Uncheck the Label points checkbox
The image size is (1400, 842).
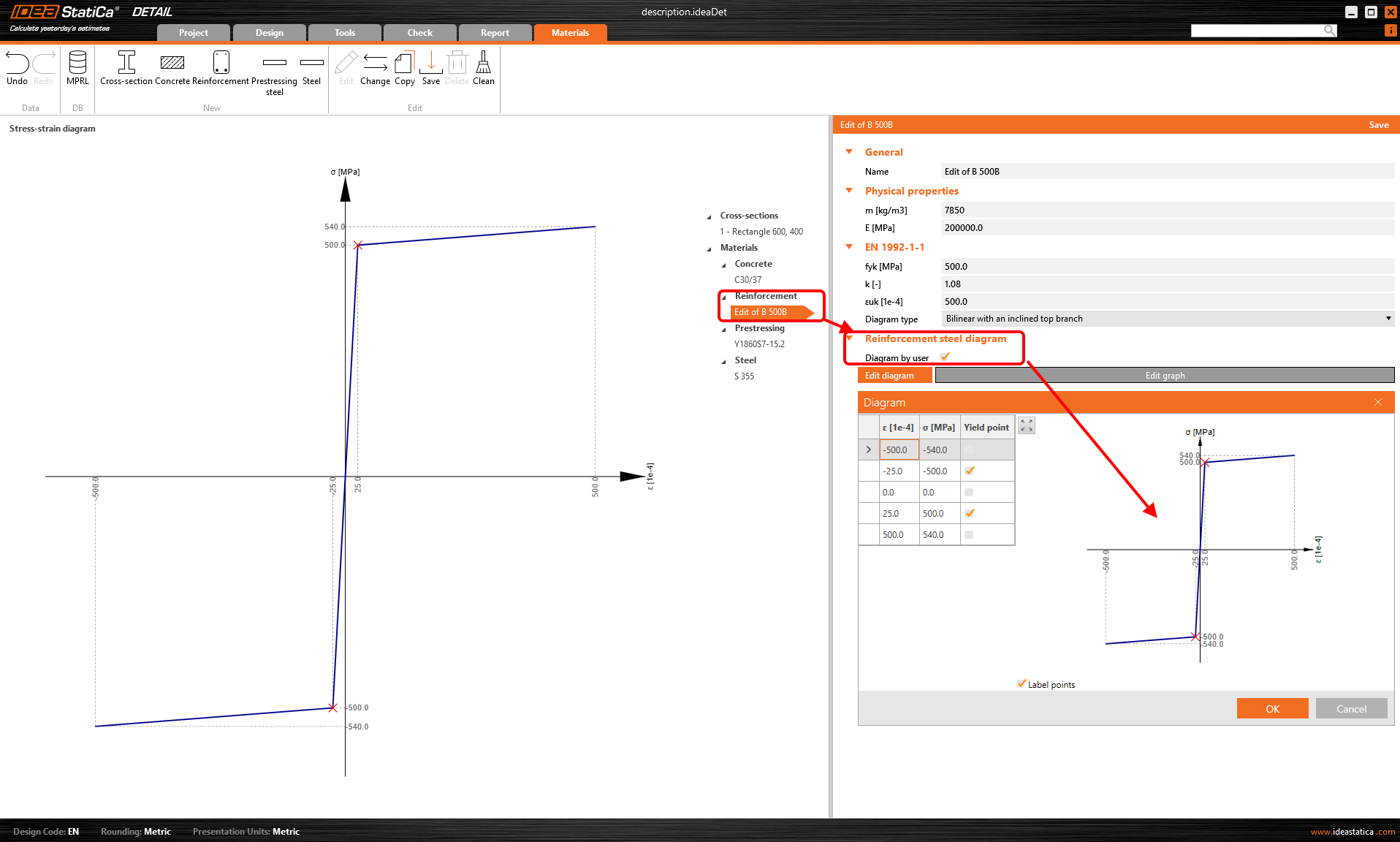pos(1021,684)
